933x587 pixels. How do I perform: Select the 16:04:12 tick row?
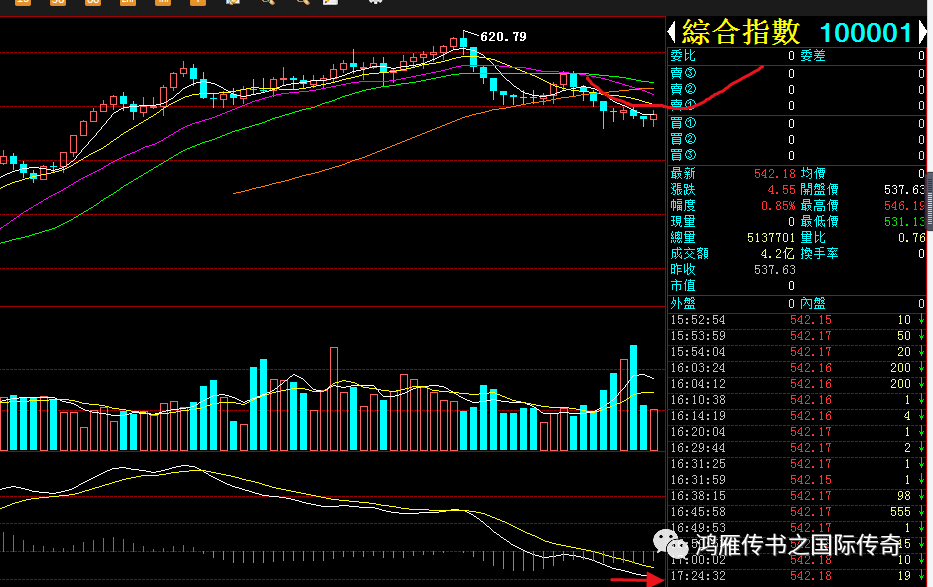[x=797, y=384]
